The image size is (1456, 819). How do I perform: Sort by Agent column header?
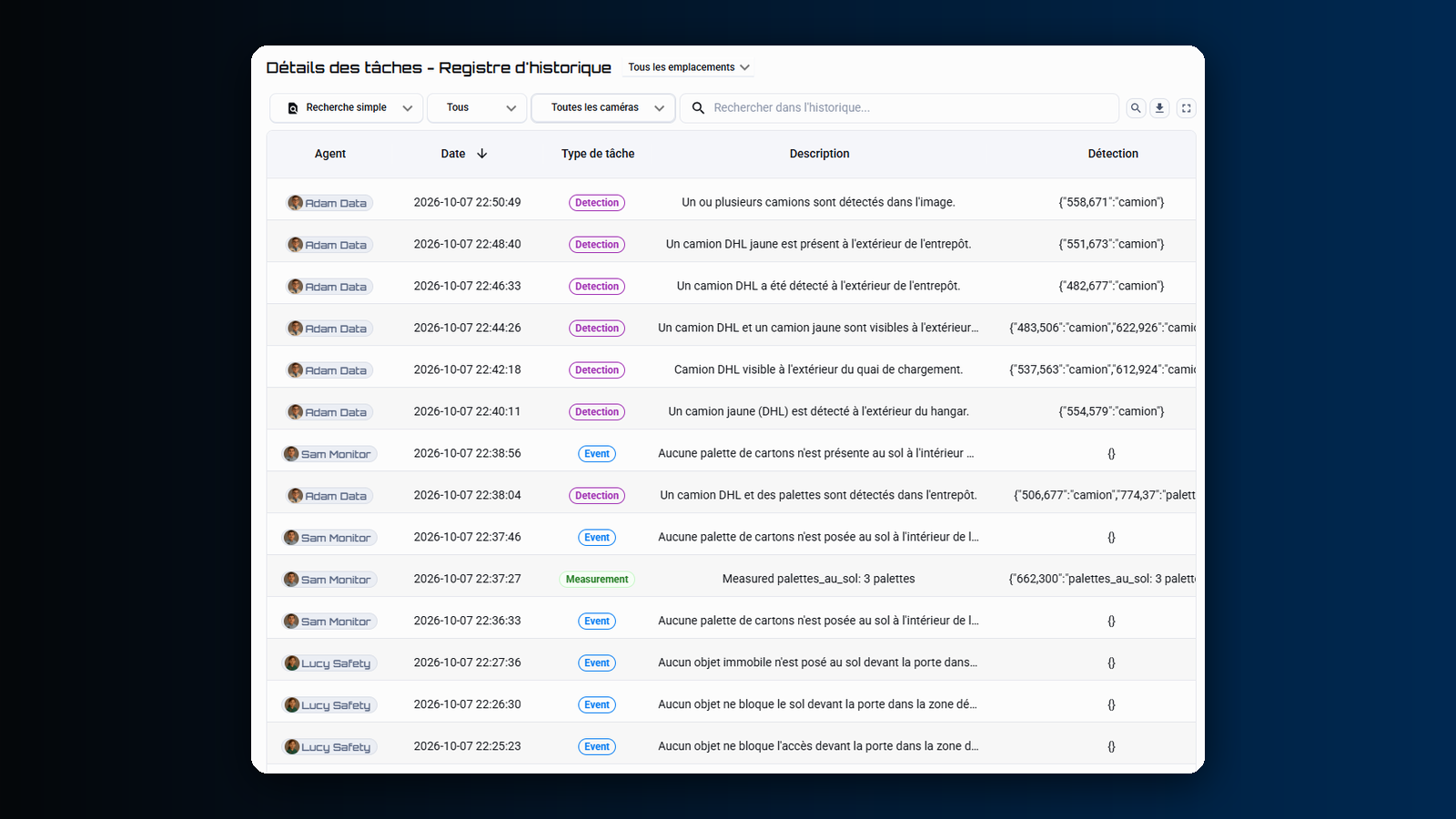point(330,154)
